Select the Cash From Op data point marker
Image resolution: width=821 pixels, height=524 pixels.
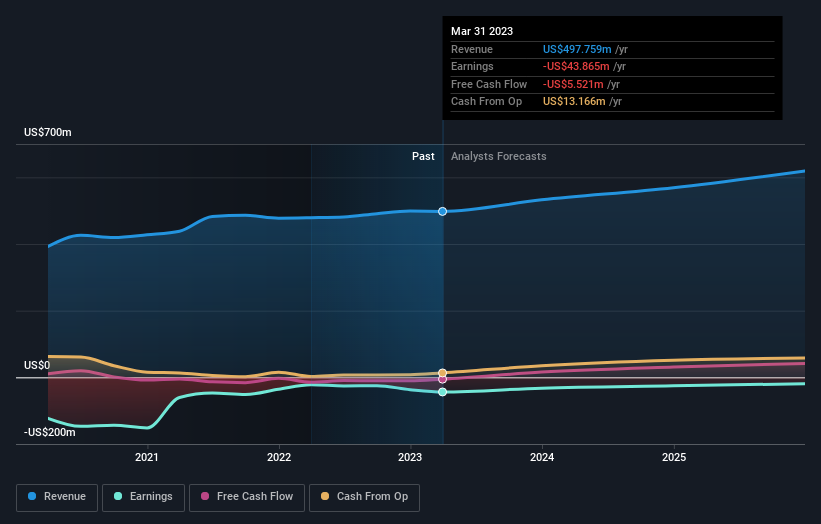(x=442, y=373)
